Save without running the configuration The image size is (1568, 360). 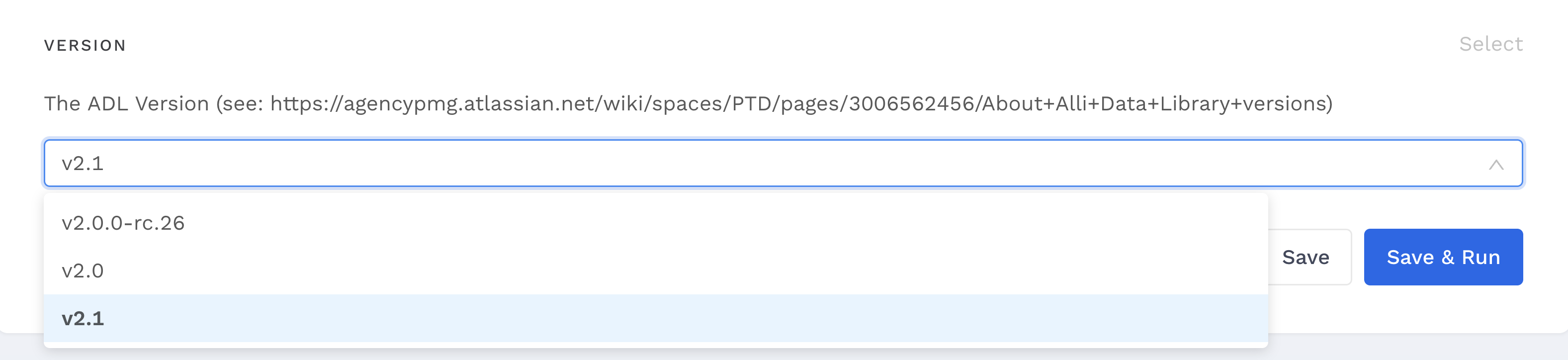click(1308, 257)
